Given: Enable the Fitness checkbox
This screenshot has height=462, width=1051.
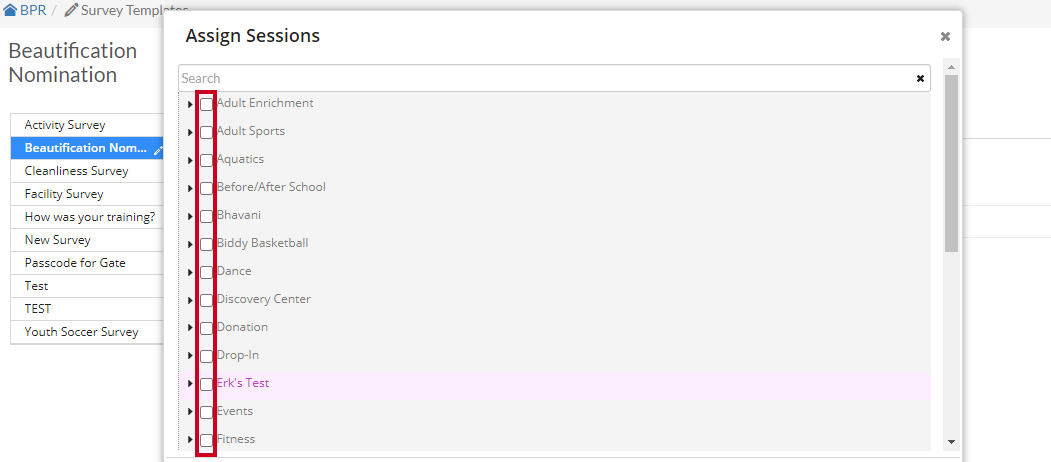Looking at the screenshot, I should 206,440.
